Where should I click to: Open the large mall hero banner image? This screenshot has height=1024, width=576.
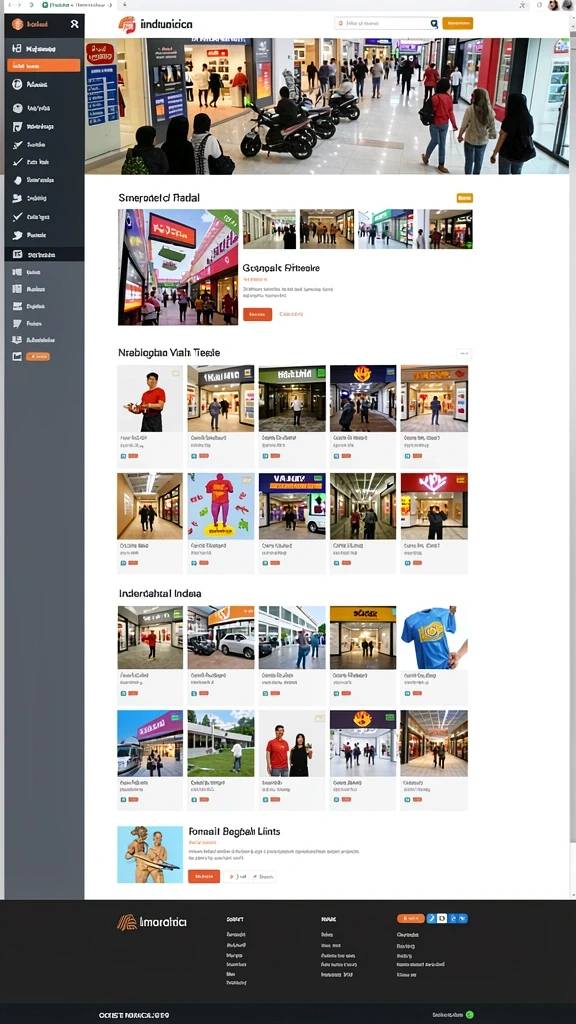pos(327,106)
